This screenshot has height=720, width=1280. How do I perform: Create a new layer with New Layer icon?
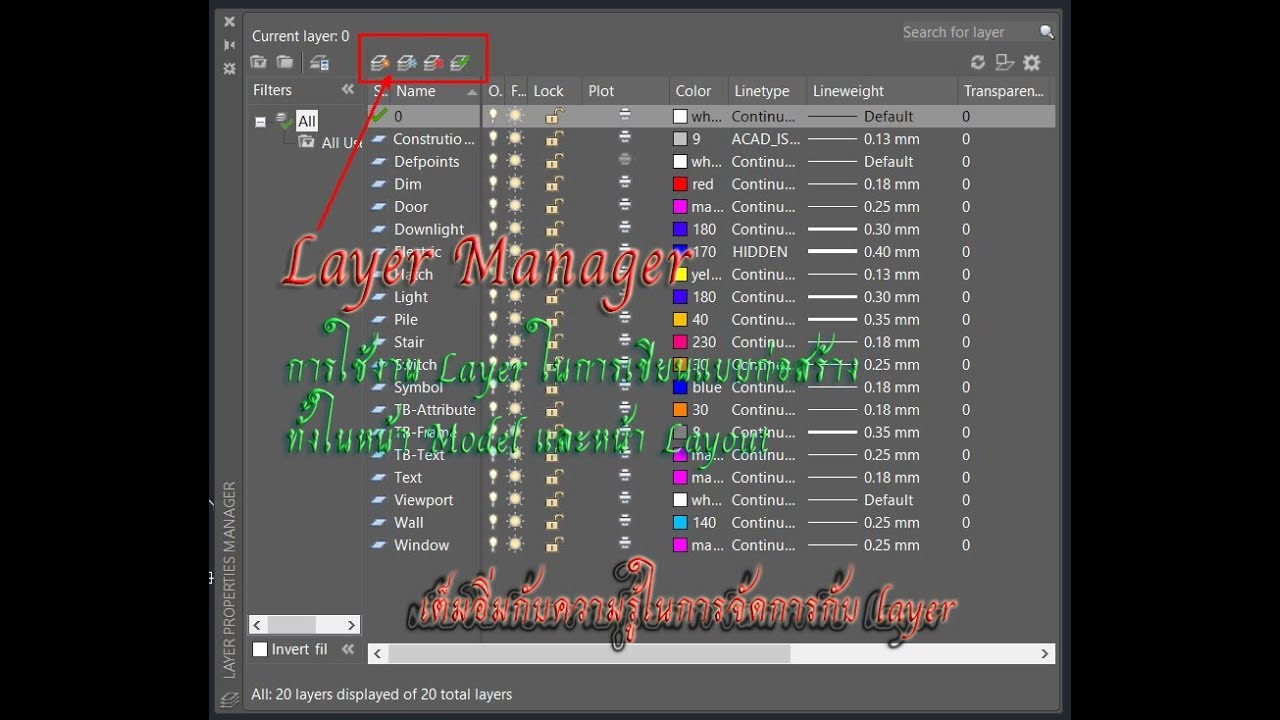click(x=379, y=63)
